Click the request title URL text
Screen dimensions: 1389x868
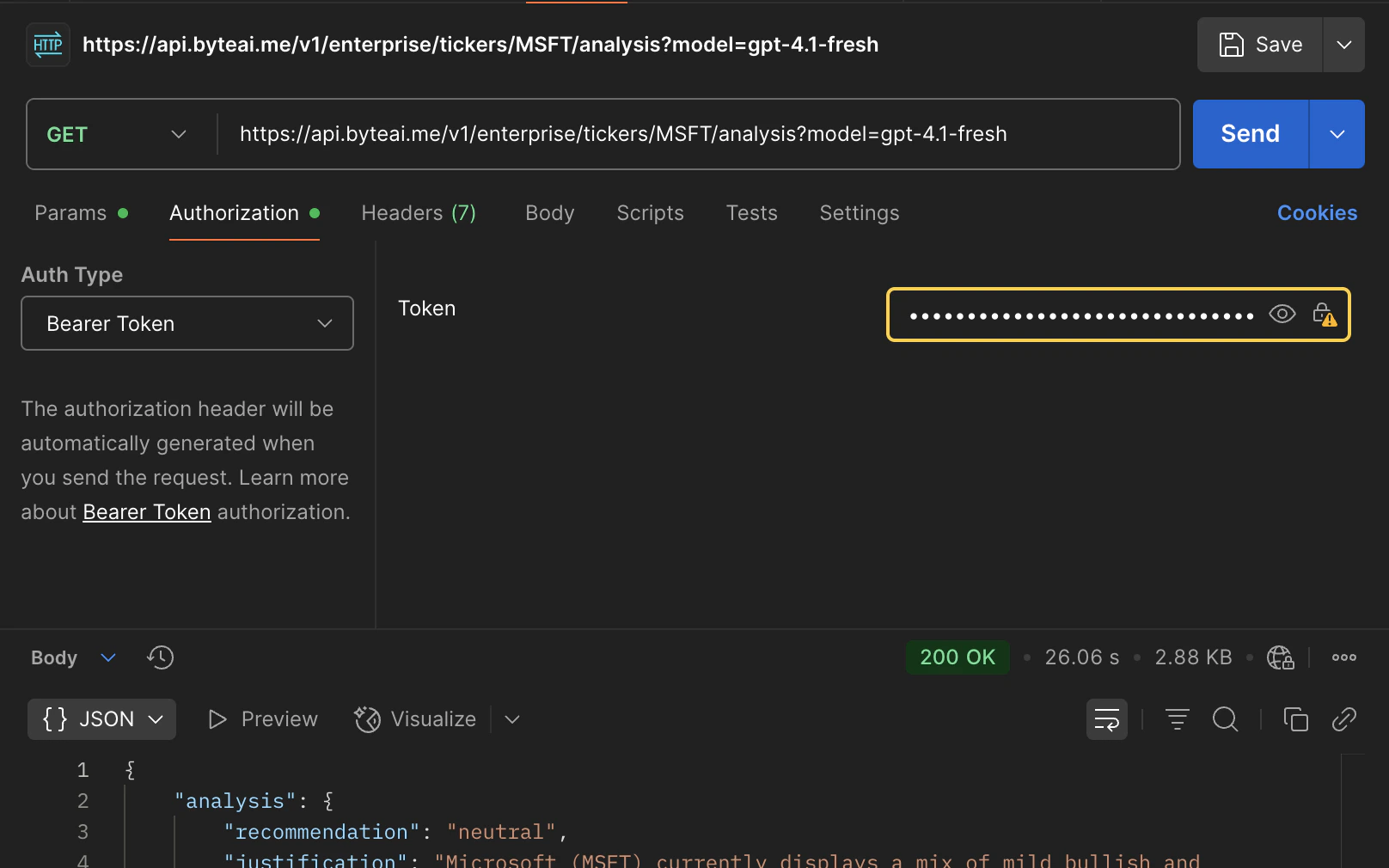(480, 45)
